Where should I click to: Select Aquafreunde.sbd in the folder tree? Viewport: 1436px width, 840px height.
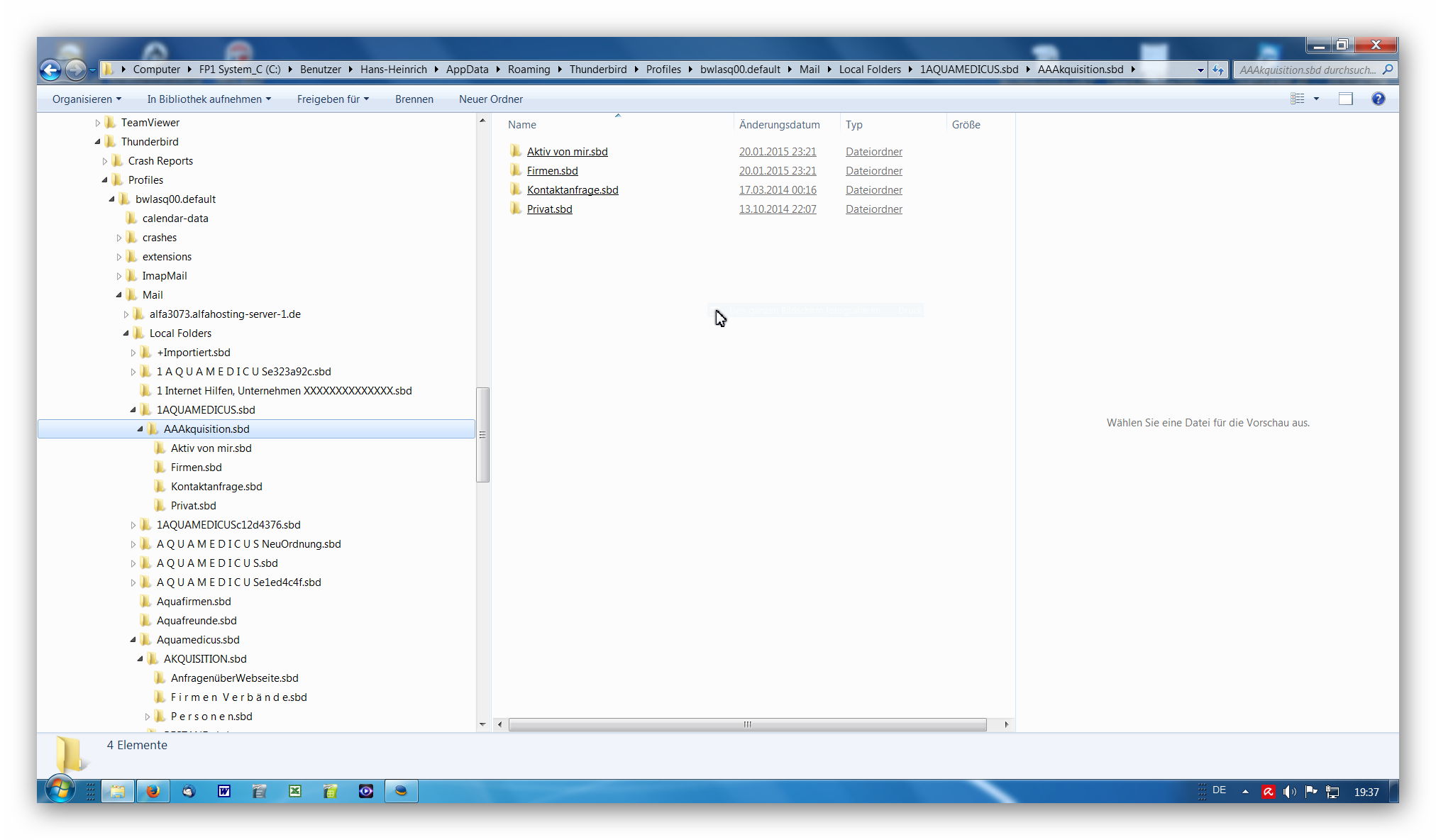(x=197, y=620)
